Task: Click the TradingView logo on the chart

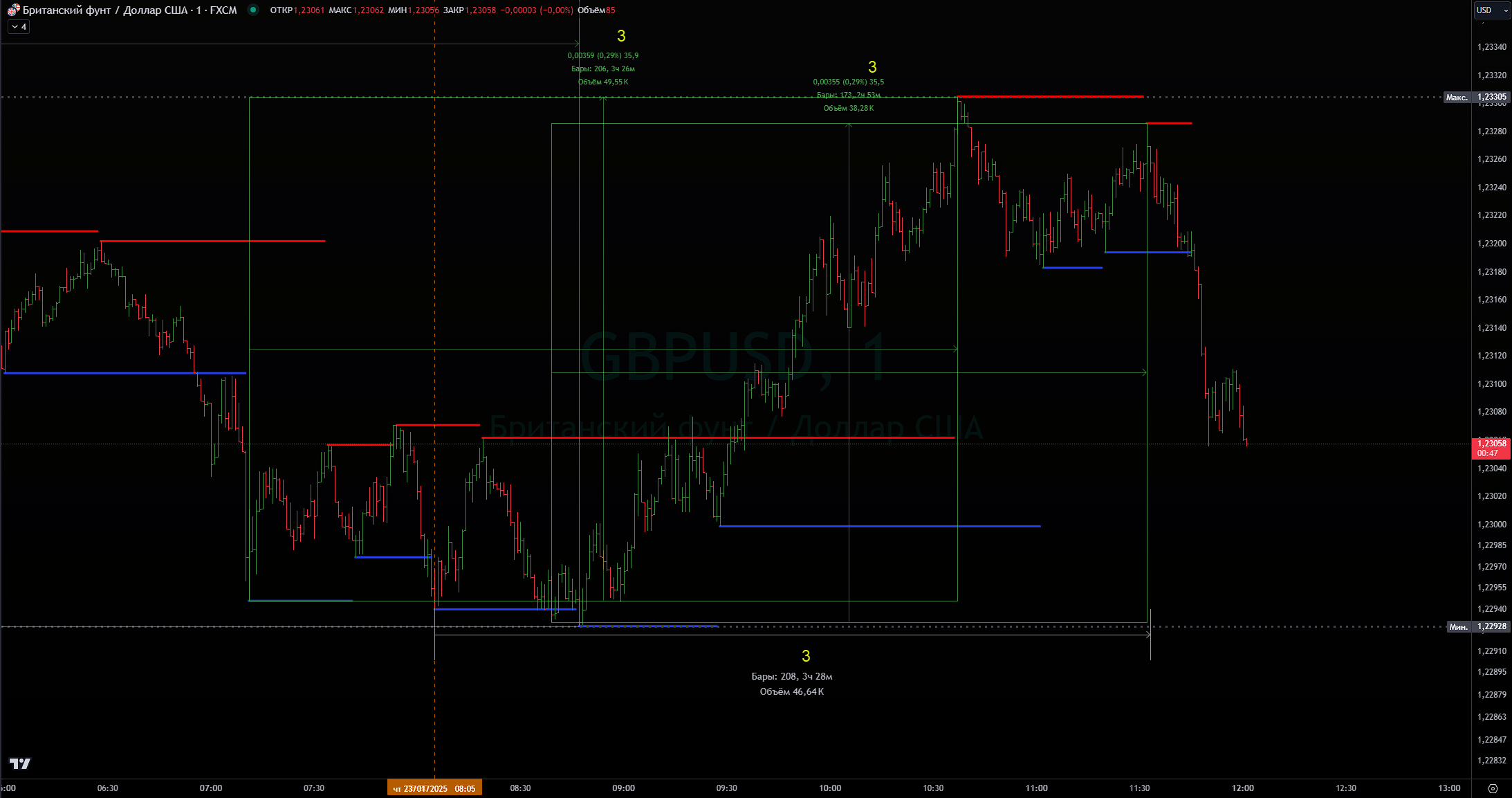Action: [x=20, y=763]
